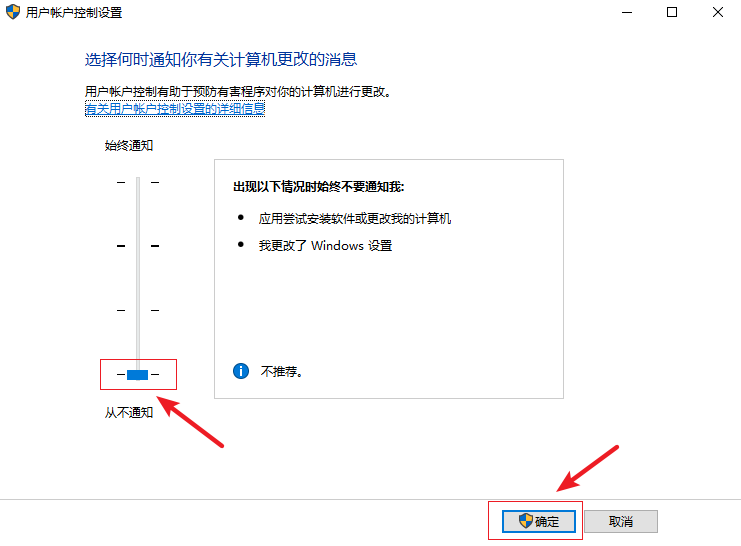Image resolution: width=741 pixels, height=546 pixels.
Task: Click the 选择何时通知你有关计算机更改的消息 heading
Action: coord(221,60)
